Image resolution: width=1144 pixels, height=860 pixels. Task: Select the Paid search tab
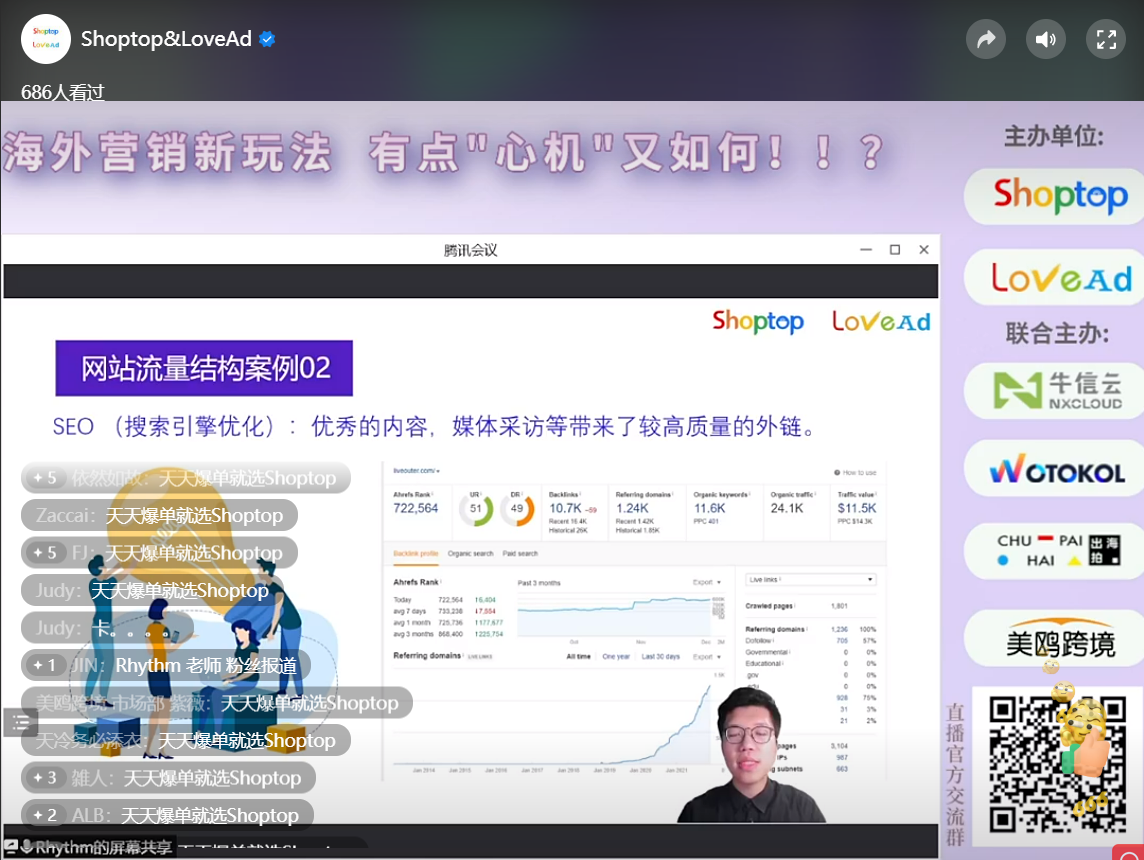click(520, 554)
